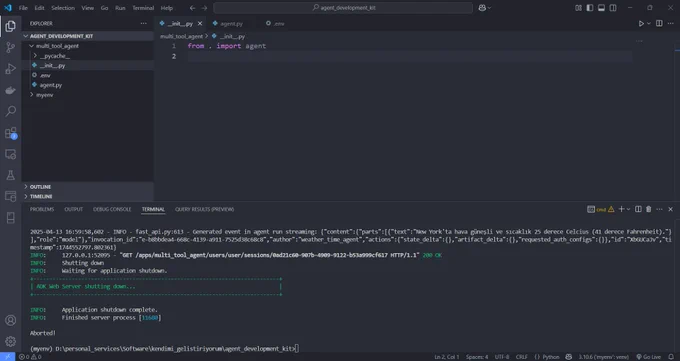680x361 pixels.
Task: Toggle the Secondary Side Bar visibility
Action: click(613, 8)
